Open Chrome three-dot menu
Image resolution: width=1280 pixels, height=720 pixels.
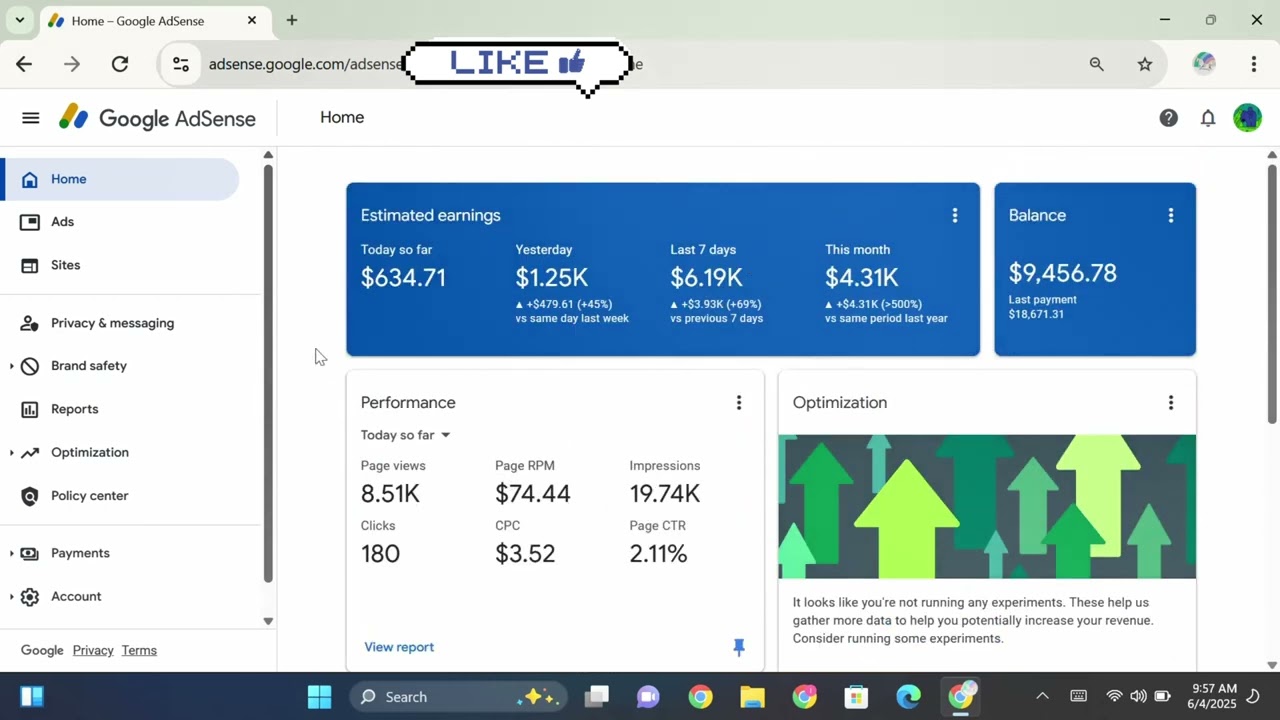1254,64
